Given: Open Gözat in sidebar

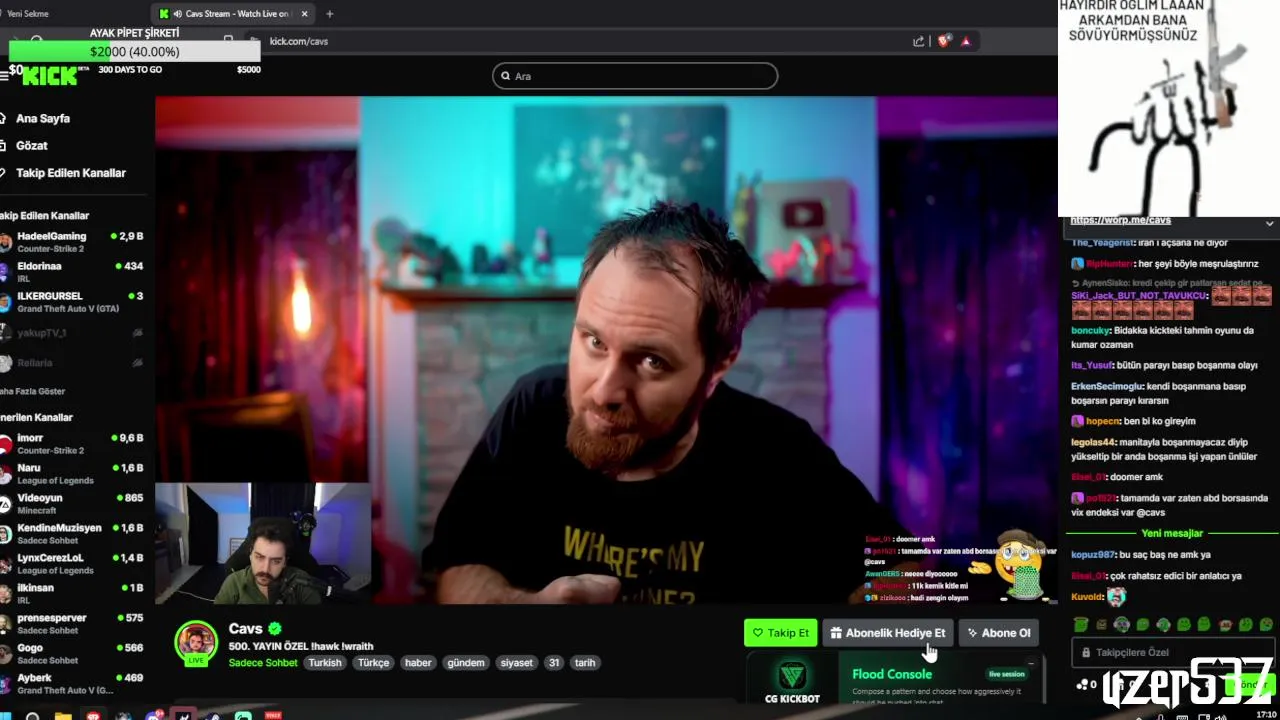Looking at the screenshot, I should pyautogui.click(x=32, y=145).
